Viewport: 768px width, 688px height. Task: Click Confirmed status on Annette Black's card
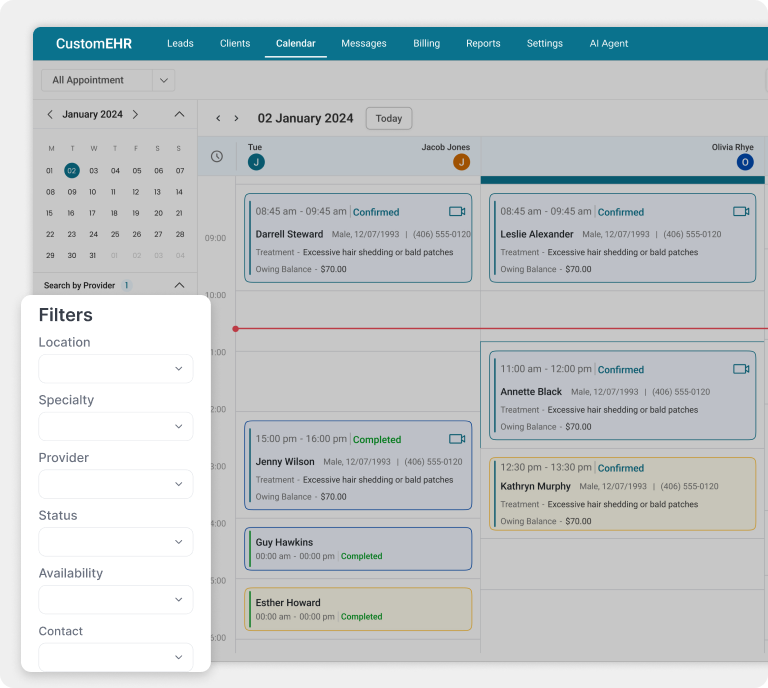pos(621,370)
